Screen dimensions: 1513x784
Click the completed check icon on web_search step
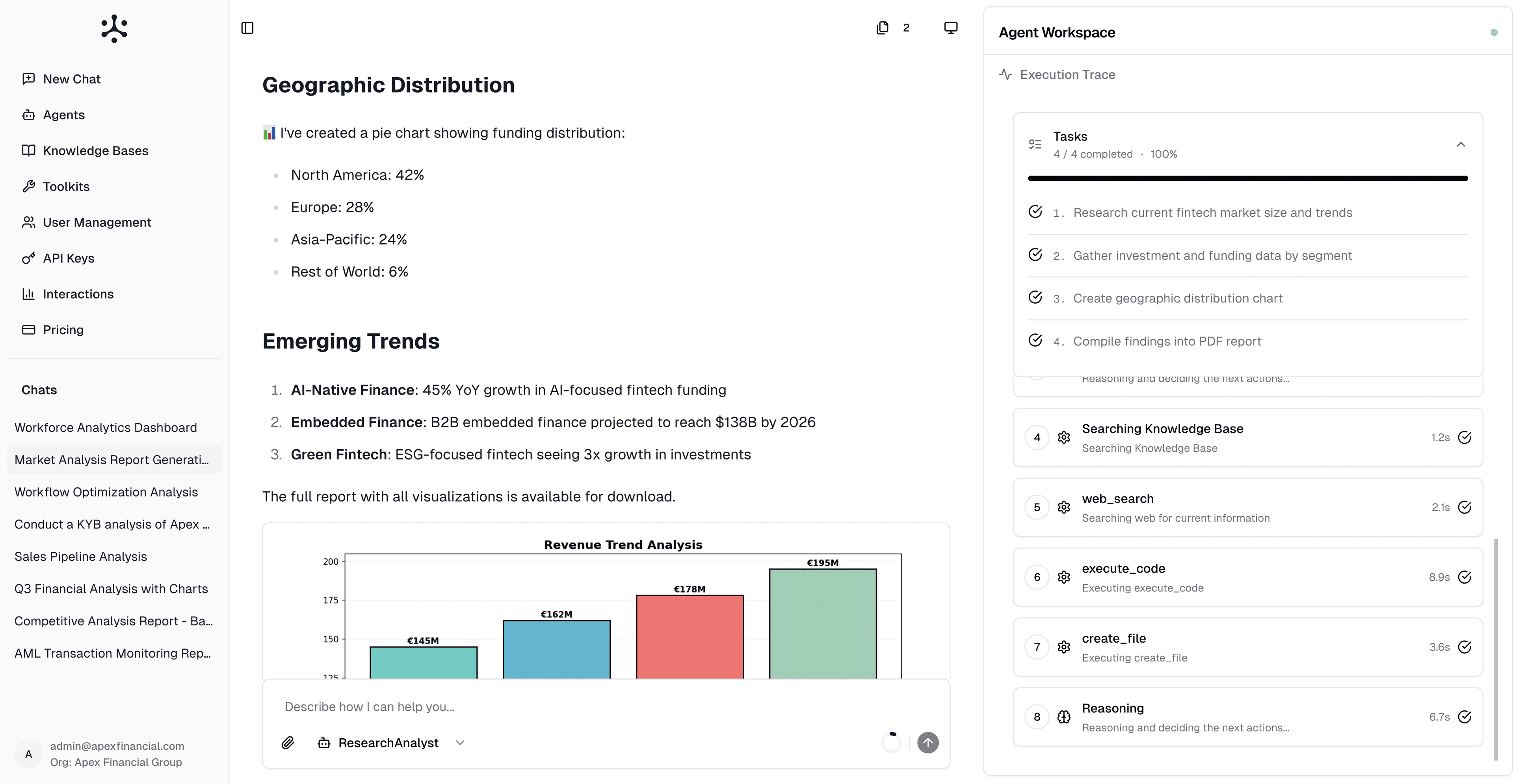click(1465, 507)
